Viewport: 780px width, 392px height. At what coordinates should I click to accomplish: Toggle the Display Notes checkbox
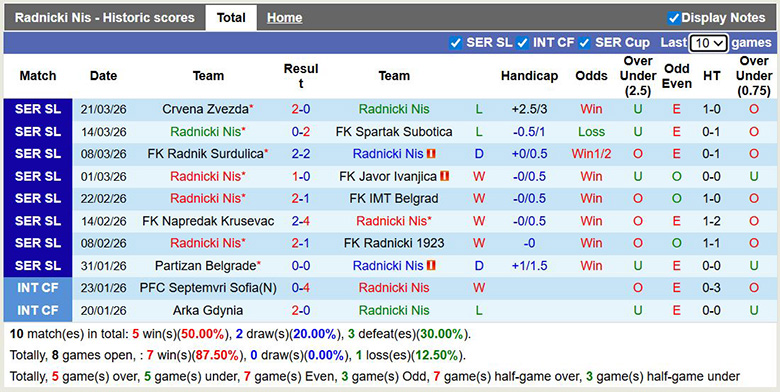pos(674,18)
